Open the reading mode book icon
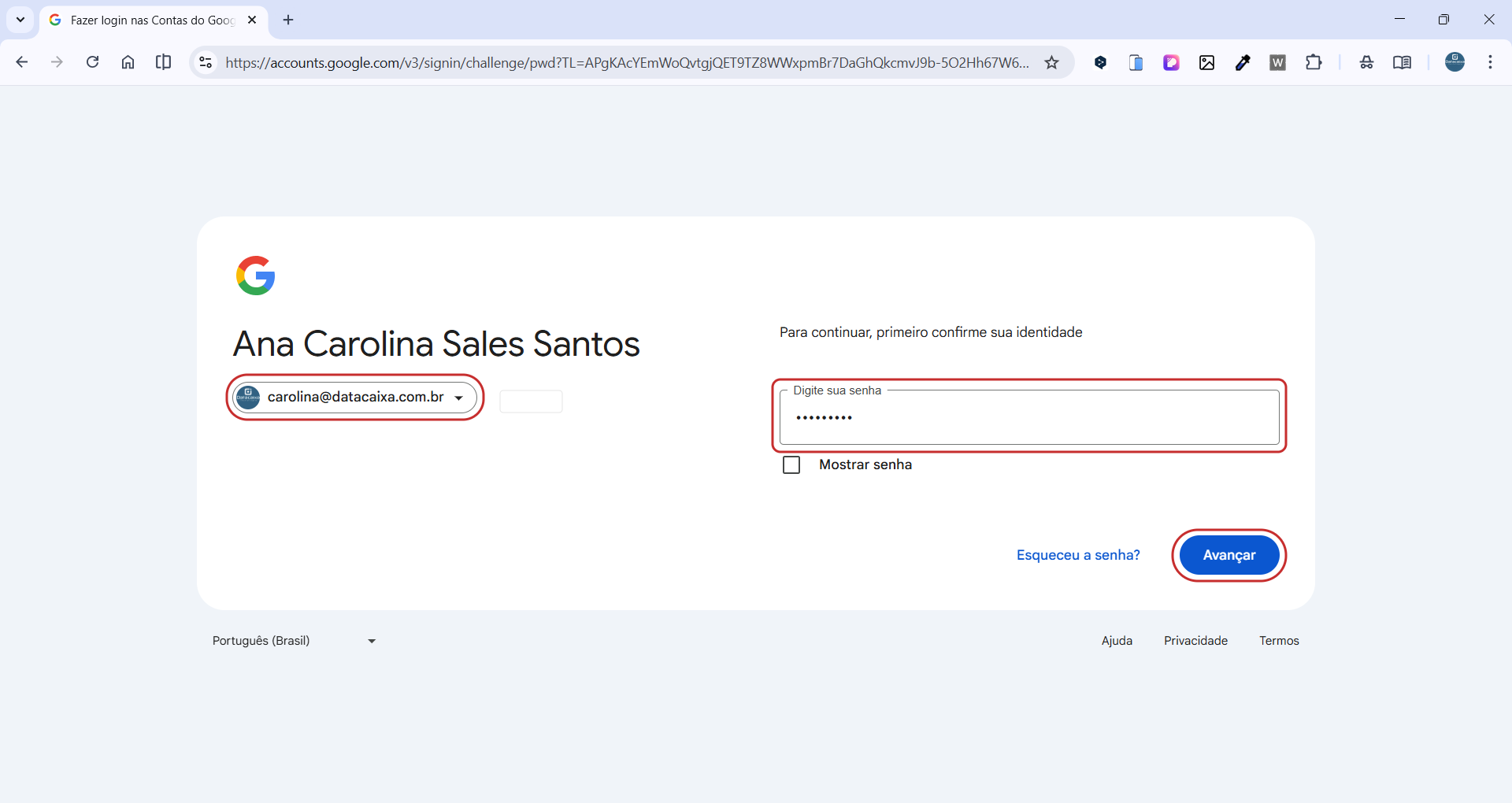Screen dimensions: 1512x803 point(1402,63)
